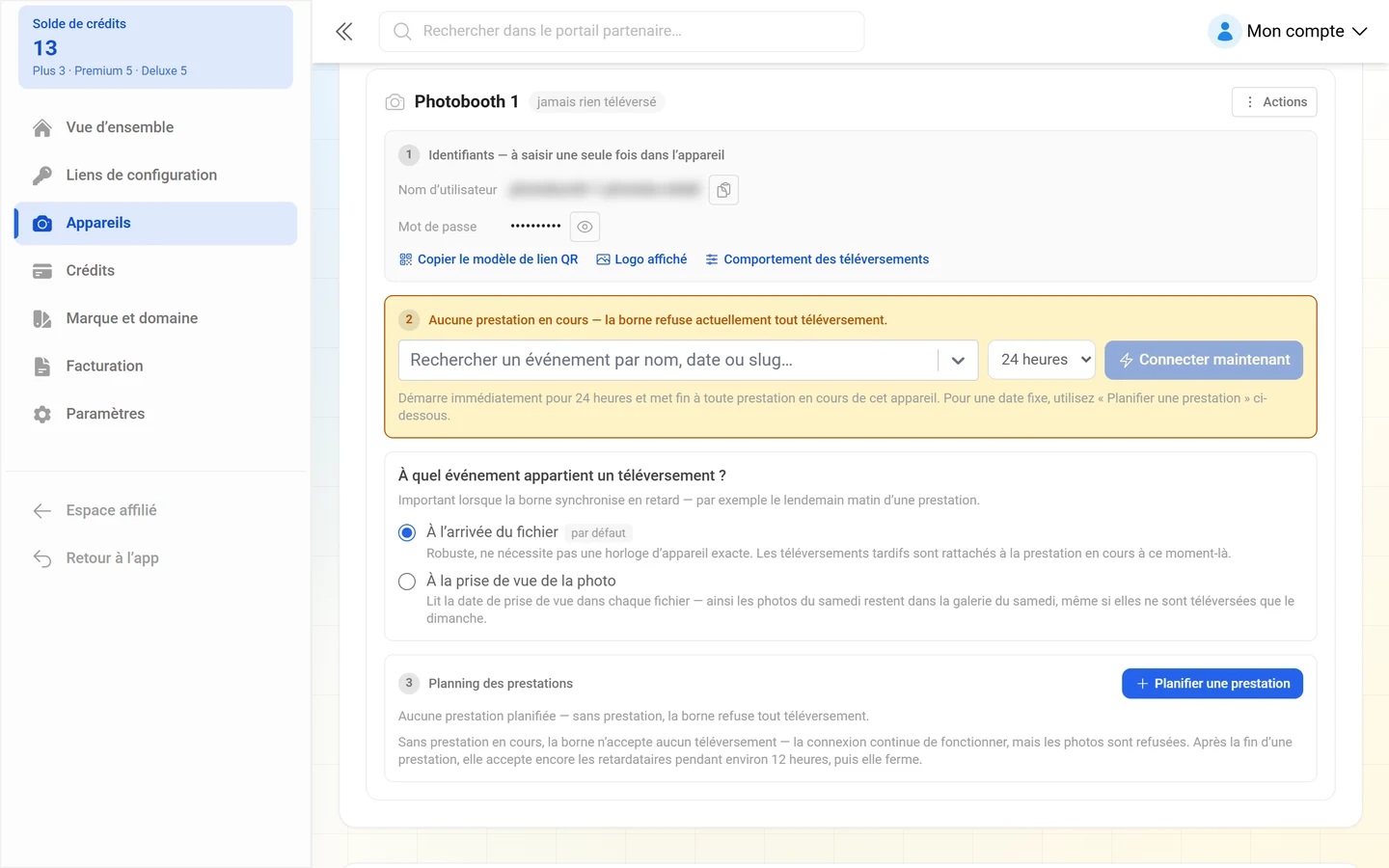Click the camera icon beside Photobooth 1
Image resolution: width=1389 pixels, height=868 pixels.
pos(395,102)
